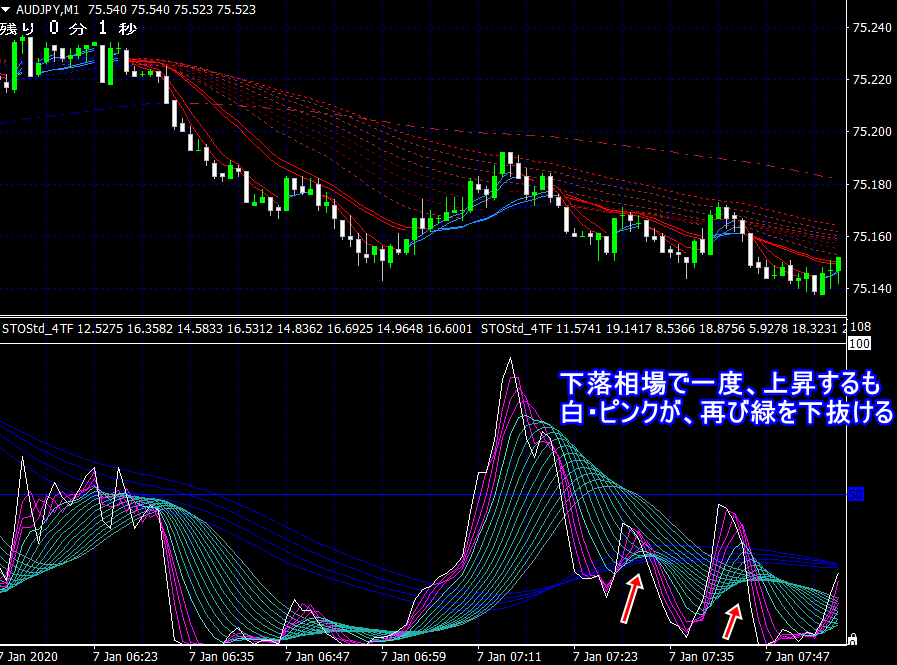Image resolution: width=897 pixels, height=665 pixels.
Task: Click the 7 Jan 06:23 time label
Action: 125,656
